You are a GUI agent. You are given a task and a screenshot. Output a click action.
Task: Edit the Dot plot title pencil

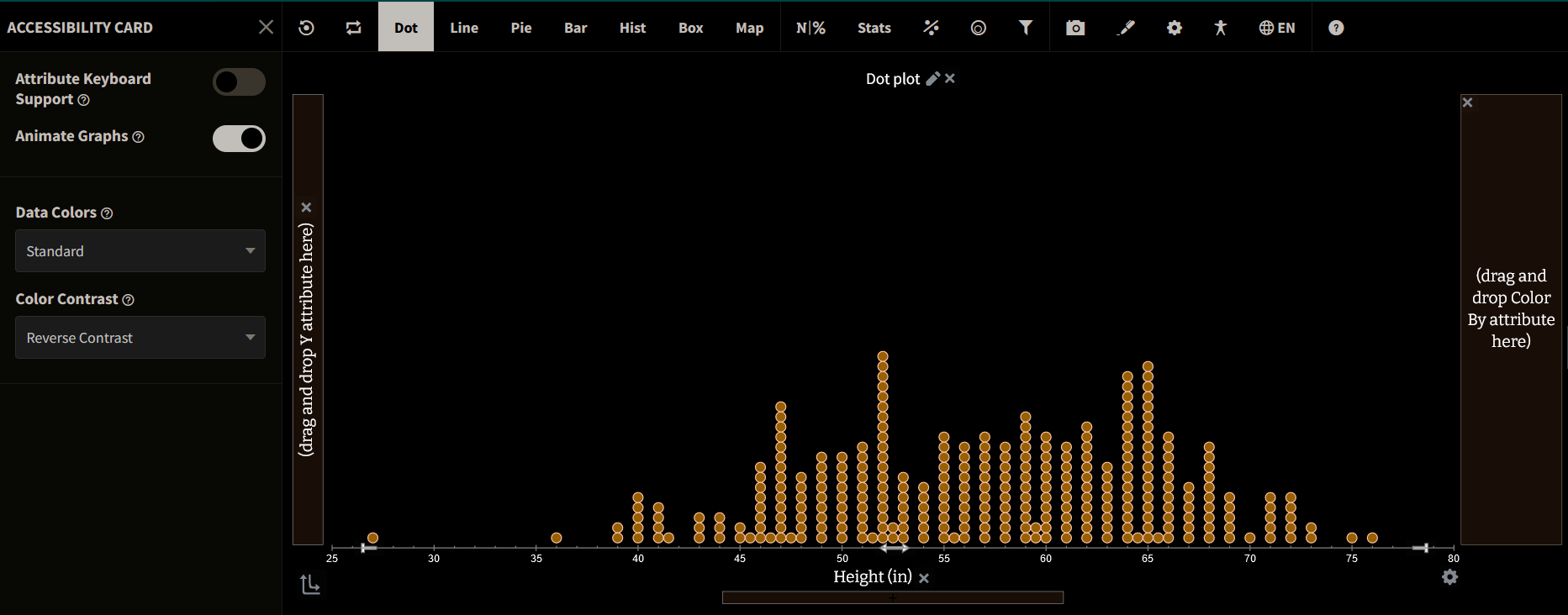[932, 78]
